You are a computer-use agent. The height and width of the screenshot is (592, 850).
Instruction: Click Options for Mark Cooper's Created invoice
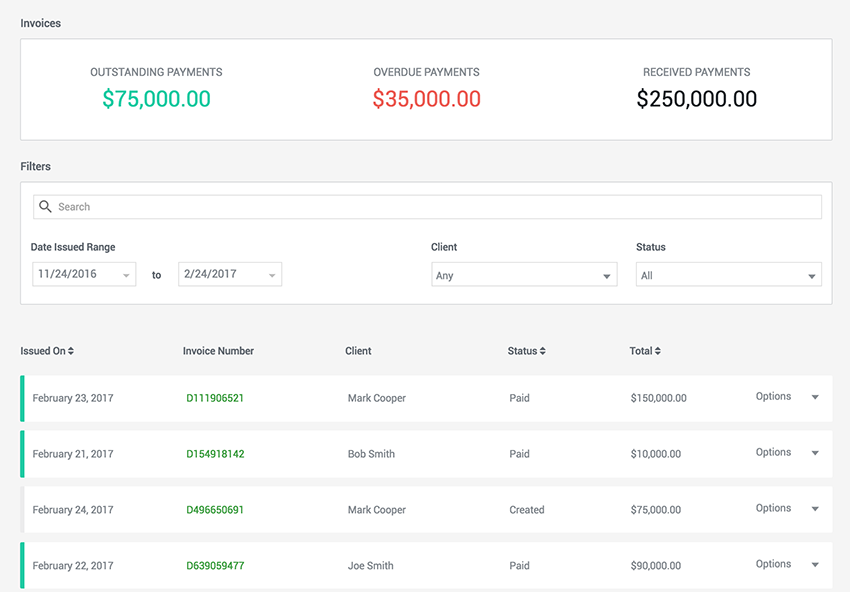click(x=773, y=508)
